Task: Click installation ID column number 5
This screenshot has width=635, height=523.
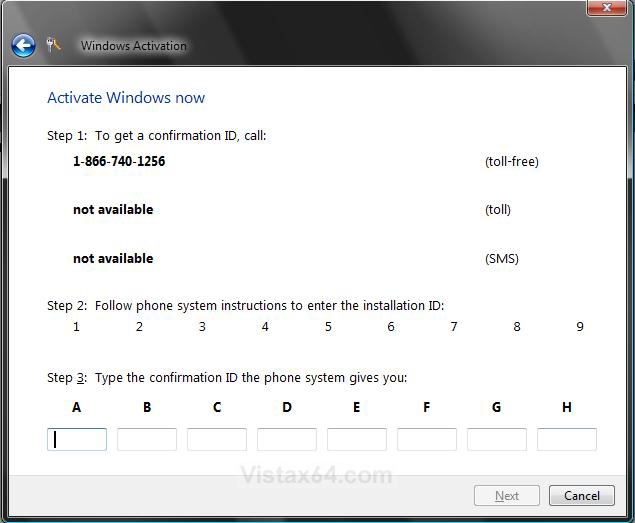Action: pyautogui.click(x=328, y=327)
